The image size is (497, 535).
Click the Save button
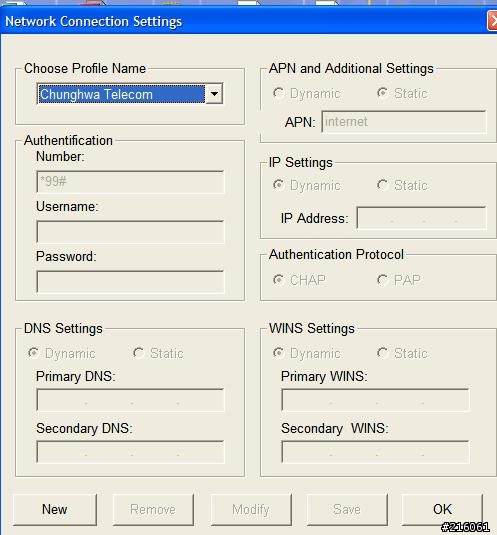(347, 509)
